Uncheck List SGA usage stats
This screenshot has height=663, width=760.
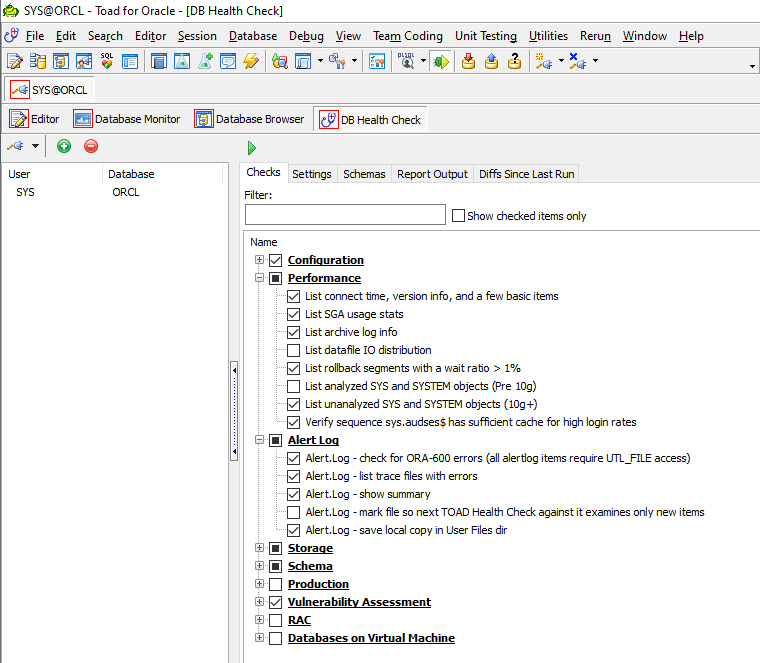click(x=293, y=314)
